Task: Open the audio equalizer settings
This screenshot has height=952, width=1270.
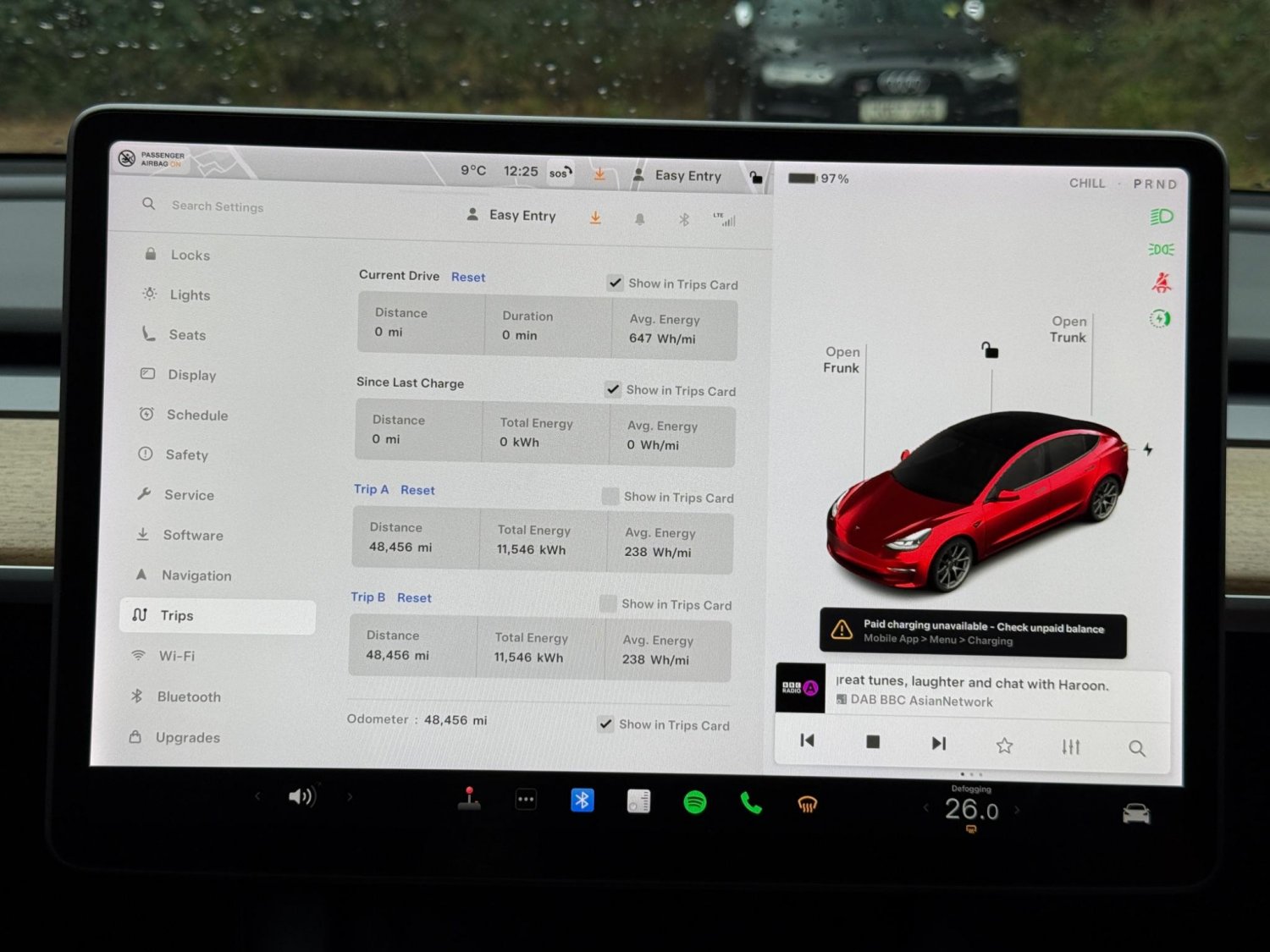Action: pyautogui.click(x=1071, y=746)
